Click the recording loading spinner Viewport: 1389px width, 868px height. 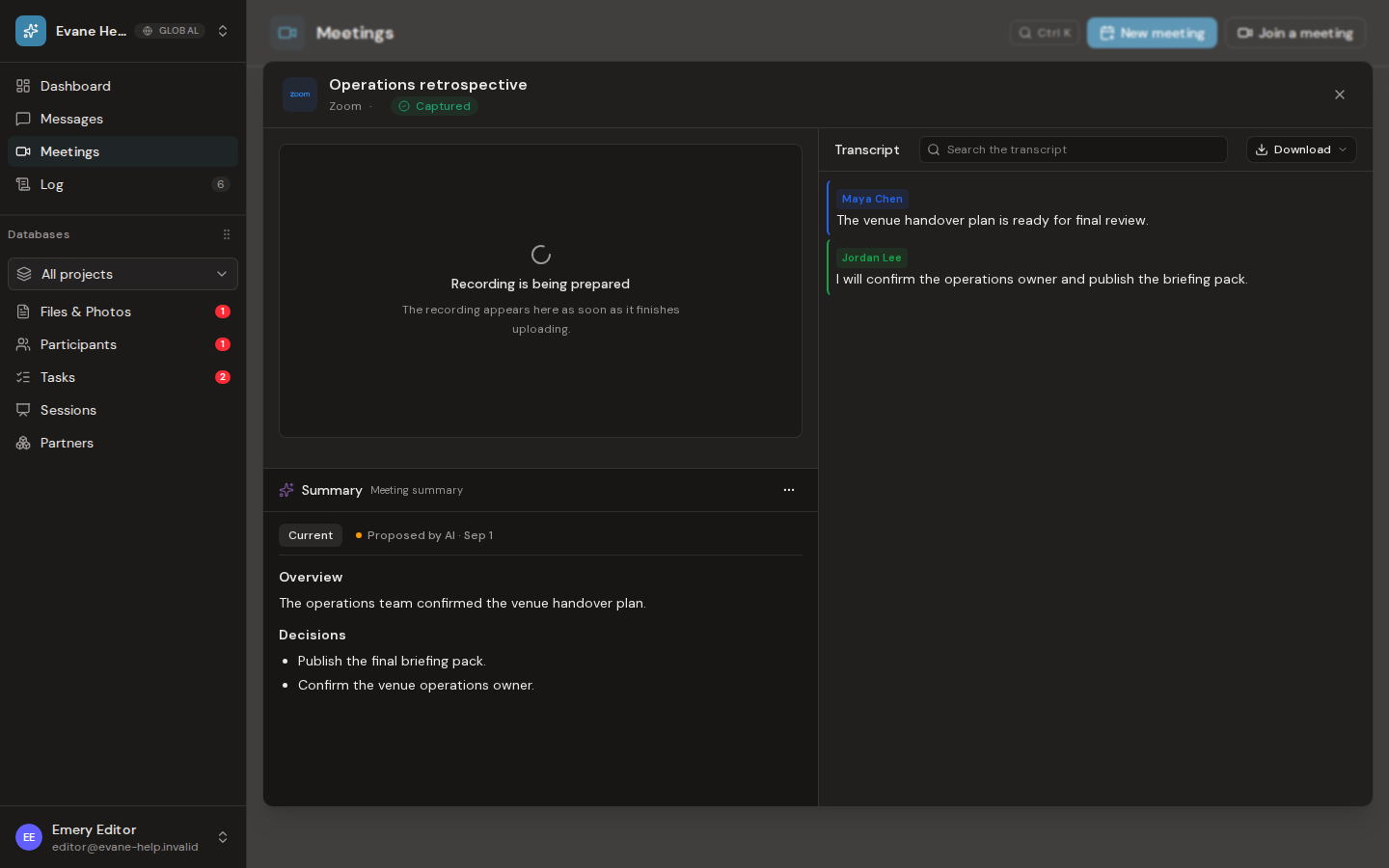coord(541,255)
